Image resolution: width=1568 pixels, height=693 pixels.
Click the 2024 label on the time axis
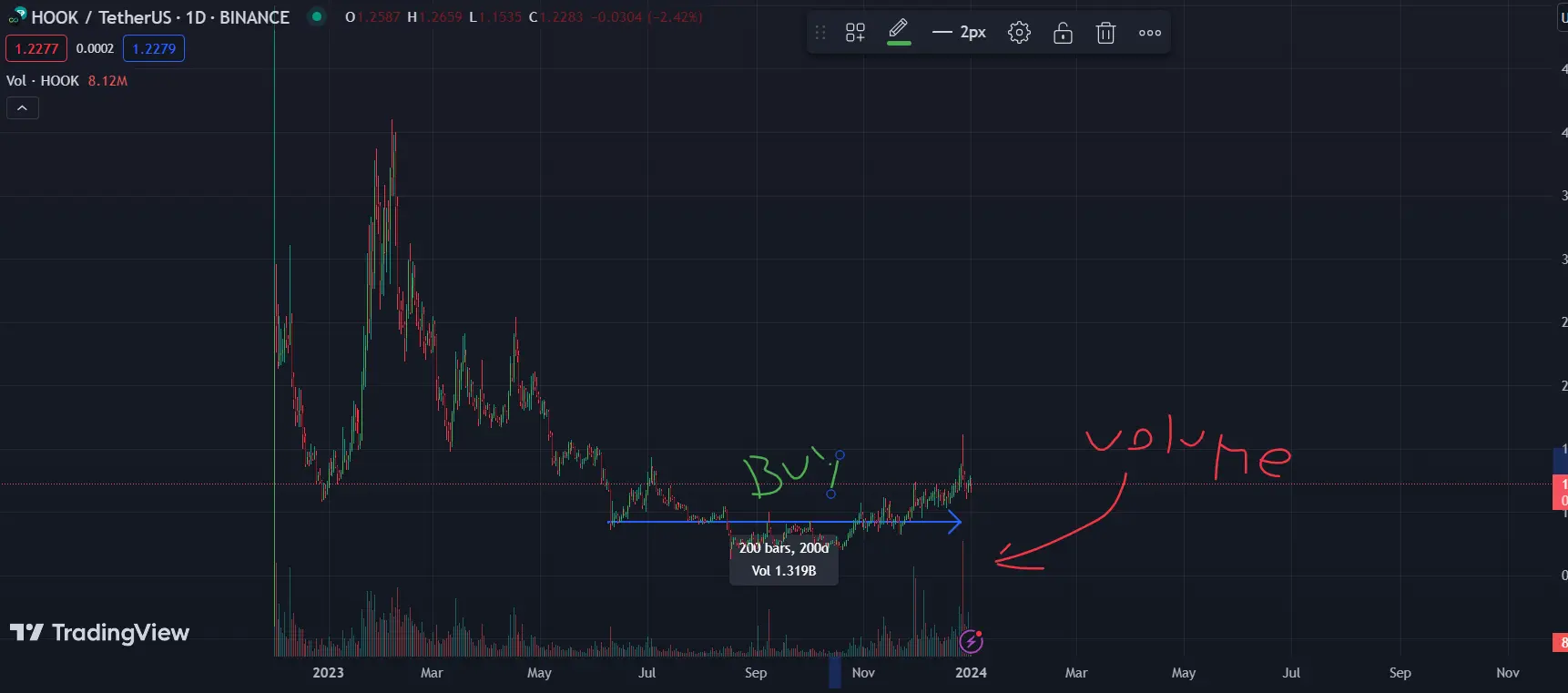[971, 673]
